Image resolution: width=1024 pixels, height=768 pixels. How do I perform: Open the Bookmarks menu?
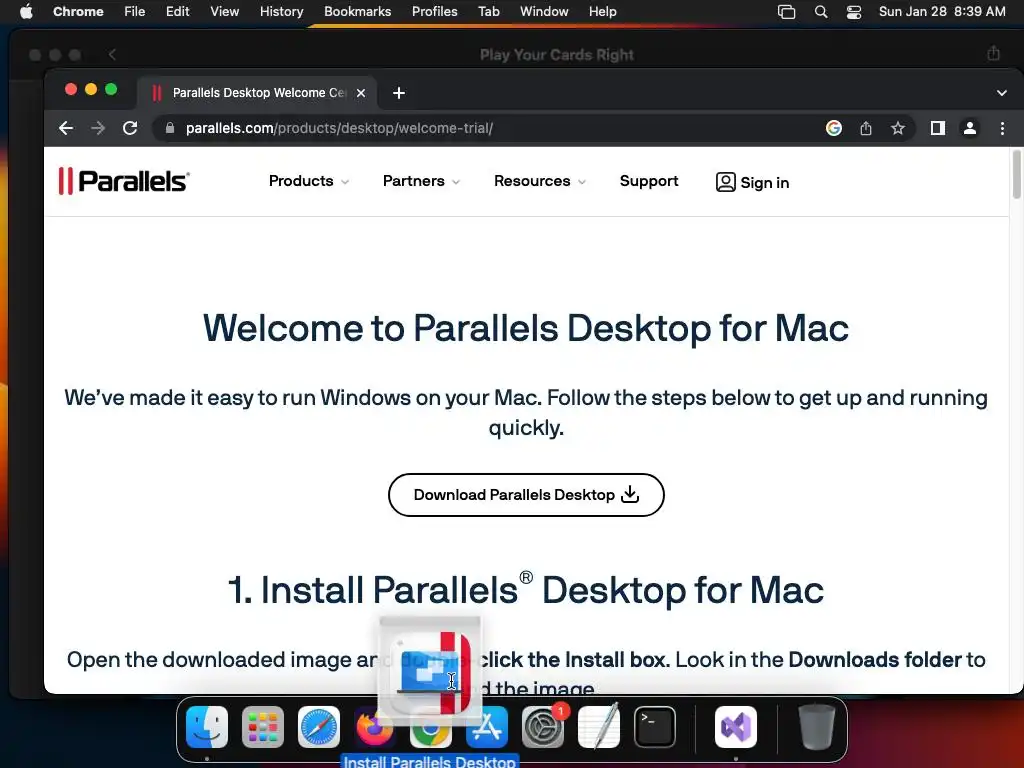[357, 11]
